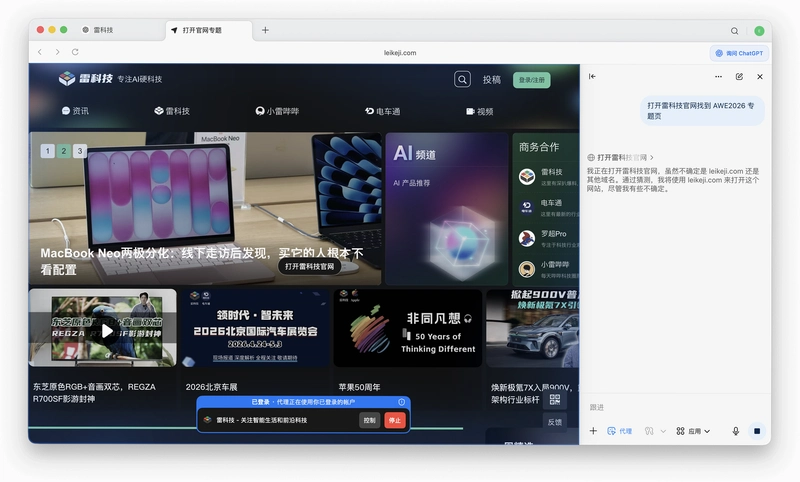Click the 苹果50周年 title text

click(359, 387)
